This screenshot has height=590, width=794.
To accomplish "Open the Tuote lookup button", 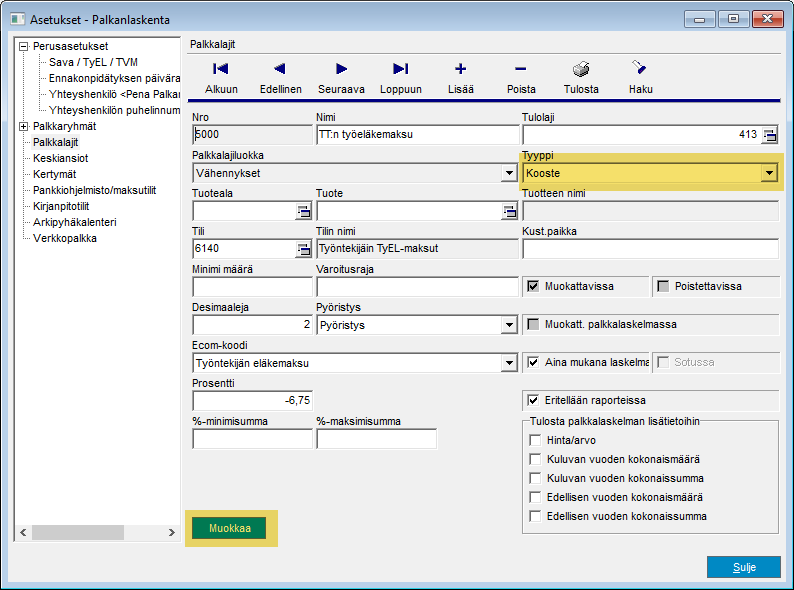I will coord(509,211).
